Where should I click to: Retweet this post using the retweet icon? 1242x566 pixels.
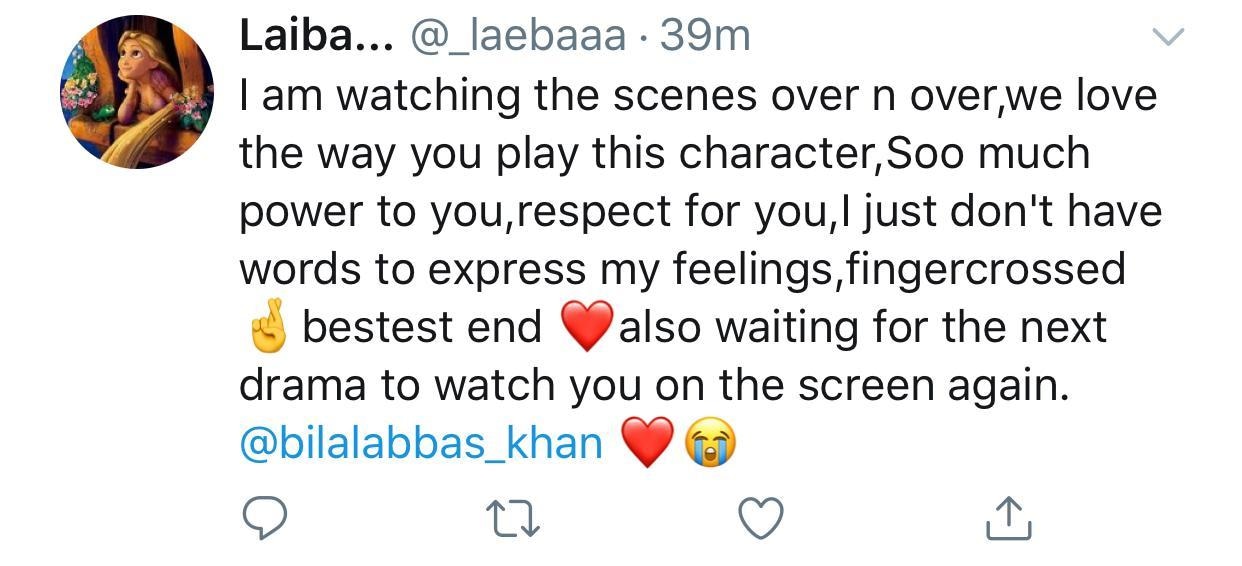pos(512,518)
